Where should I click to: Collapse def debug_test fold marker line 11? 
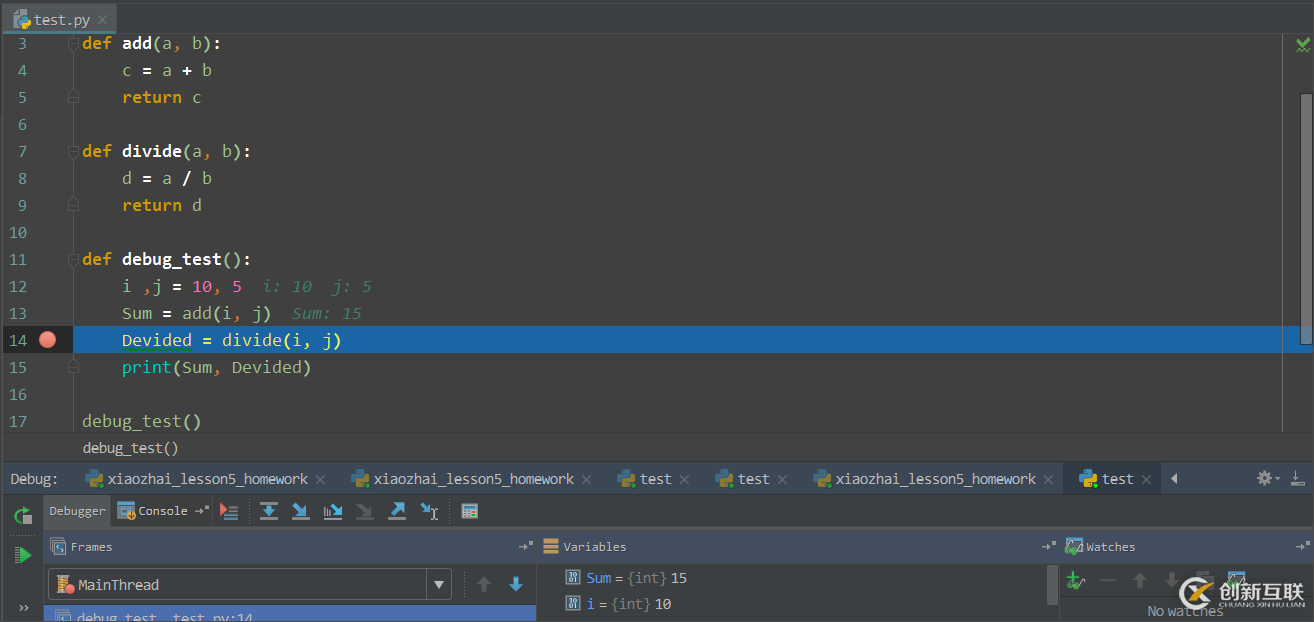[x=73, y=260]
